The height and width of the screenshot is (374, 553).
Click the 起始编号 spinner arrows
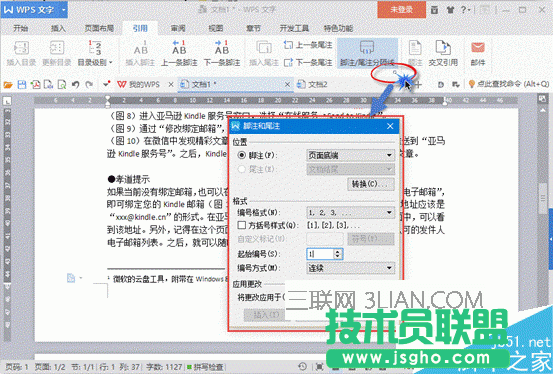(338, 254)
